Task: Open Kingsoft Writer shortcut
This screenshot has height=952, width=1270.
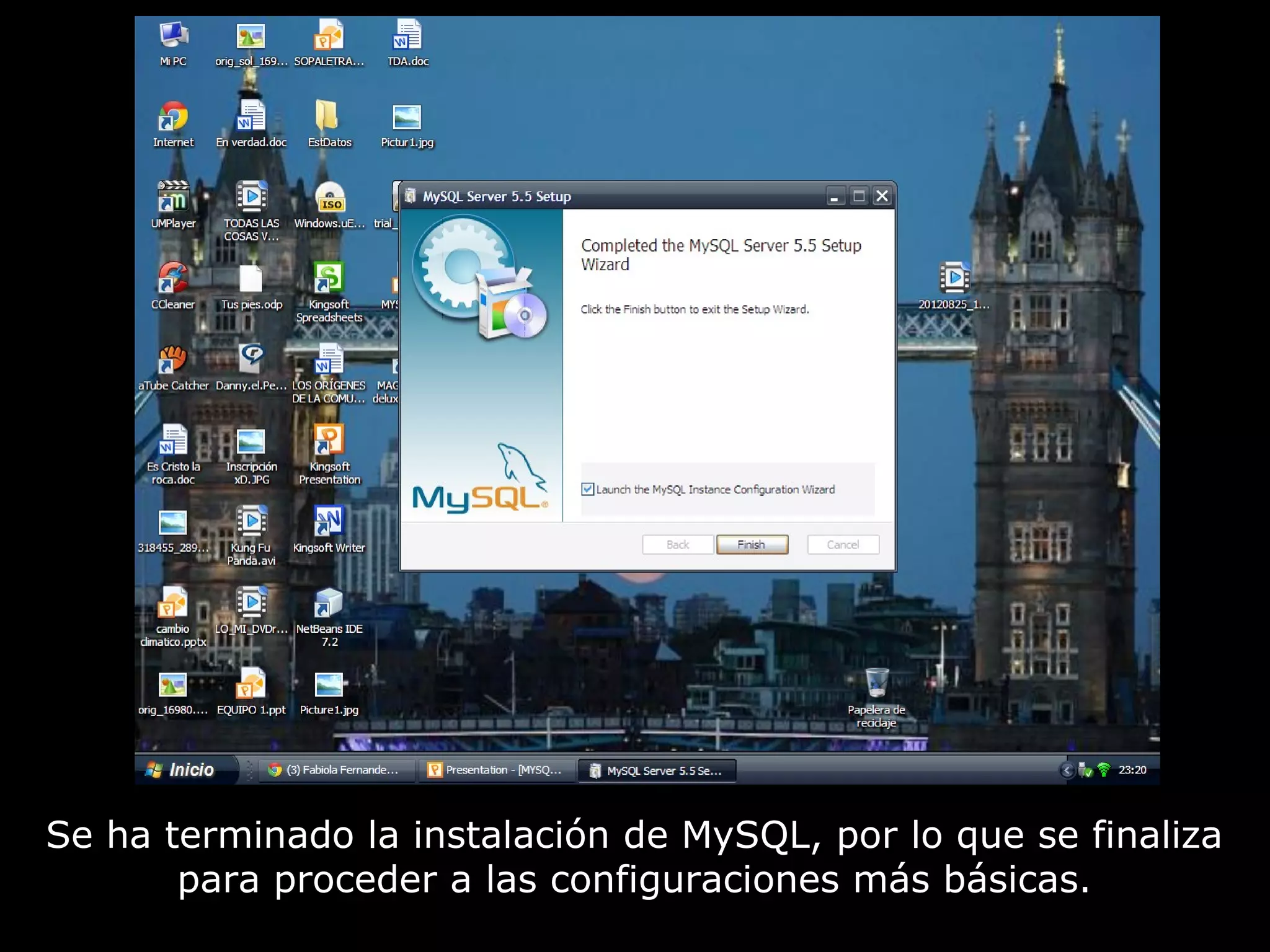Action: pyautogui.click(x=329, y=521)
